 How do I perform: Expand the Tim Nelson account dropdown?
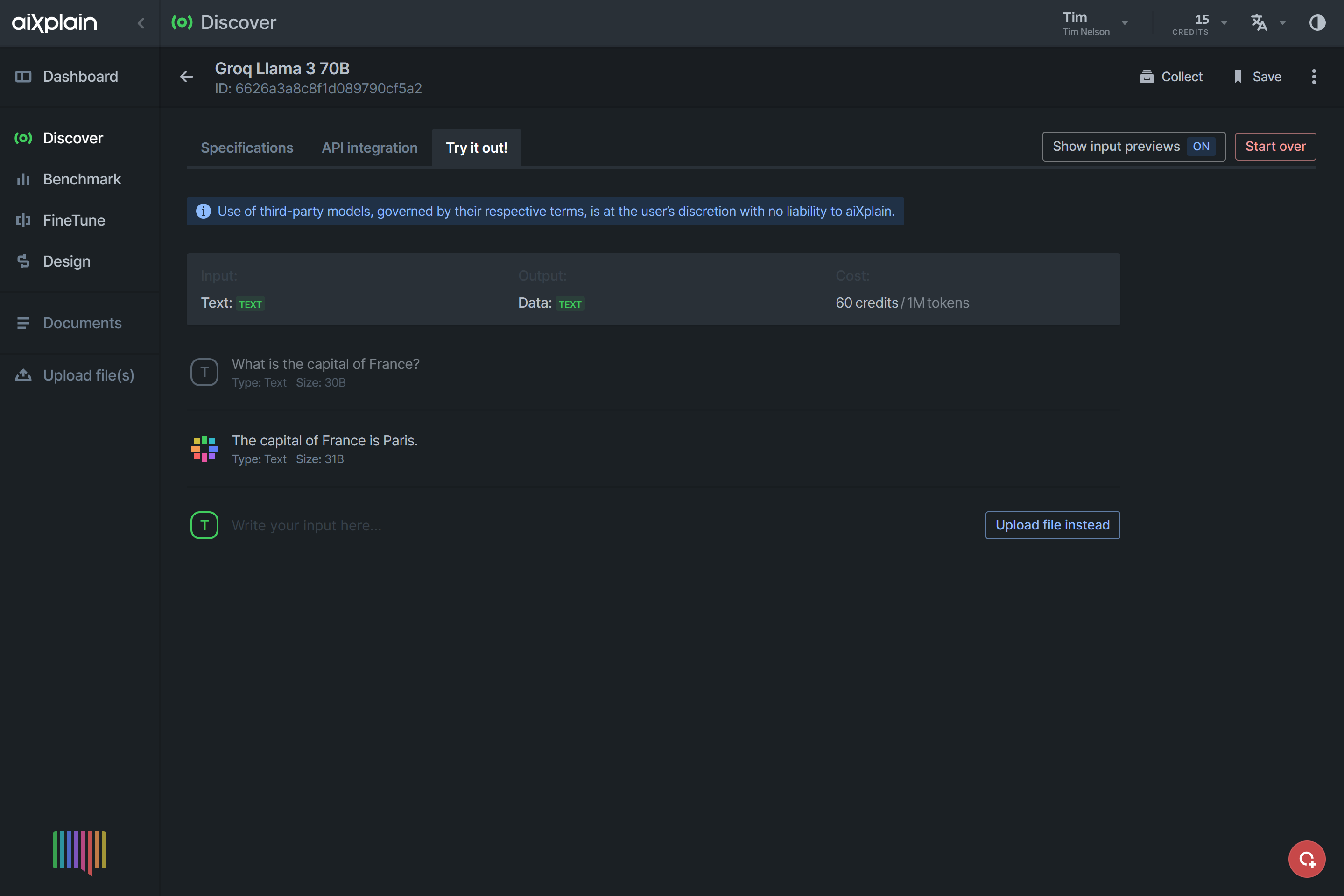coord(1124,23)
